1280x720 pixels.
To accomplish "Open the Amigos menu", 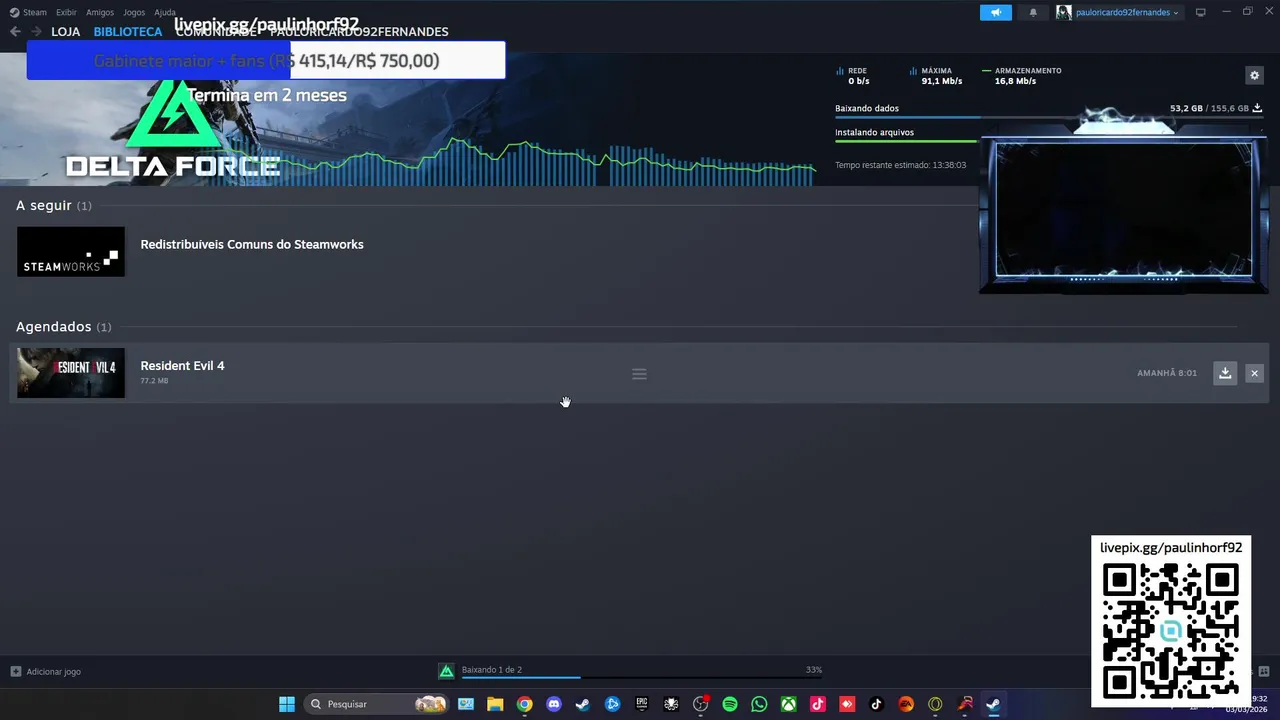I will (100, 12).
